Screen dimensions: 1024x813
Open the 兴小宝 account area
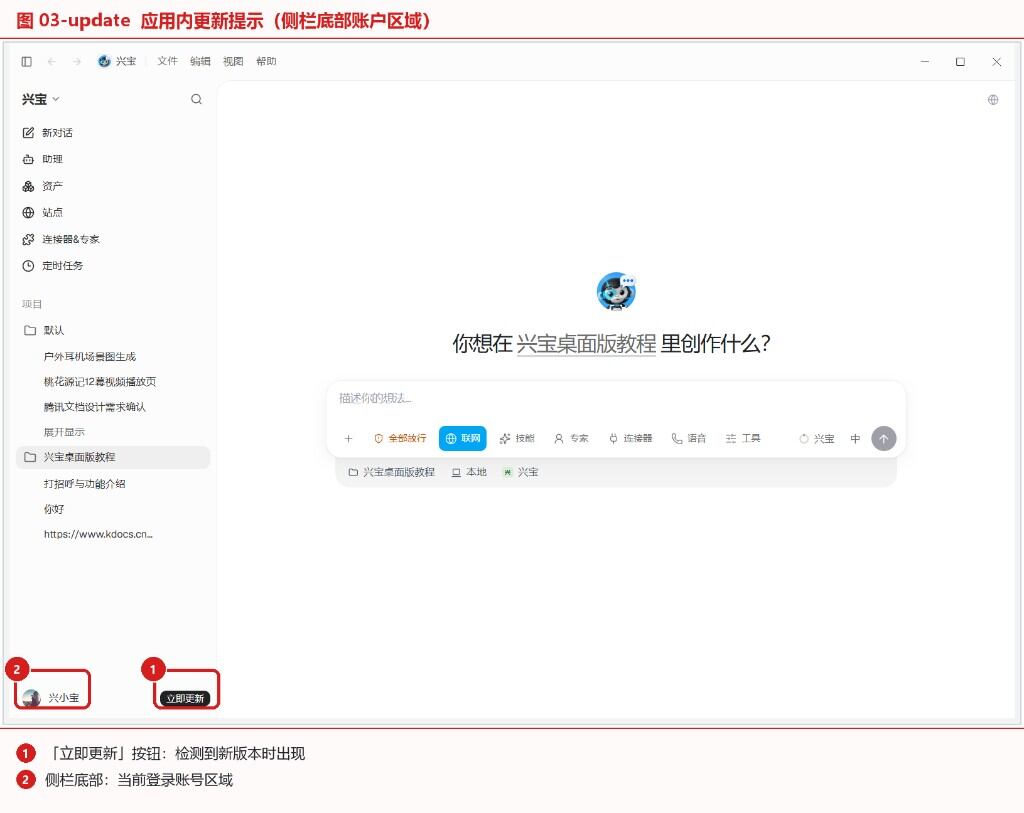point(51,698)
